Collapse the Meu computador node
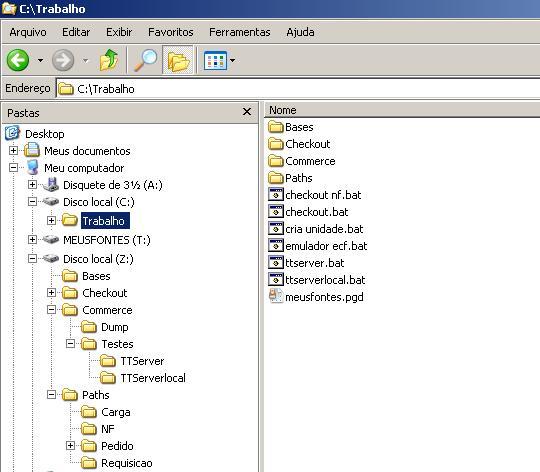The image size is (540, 472). 13,168
